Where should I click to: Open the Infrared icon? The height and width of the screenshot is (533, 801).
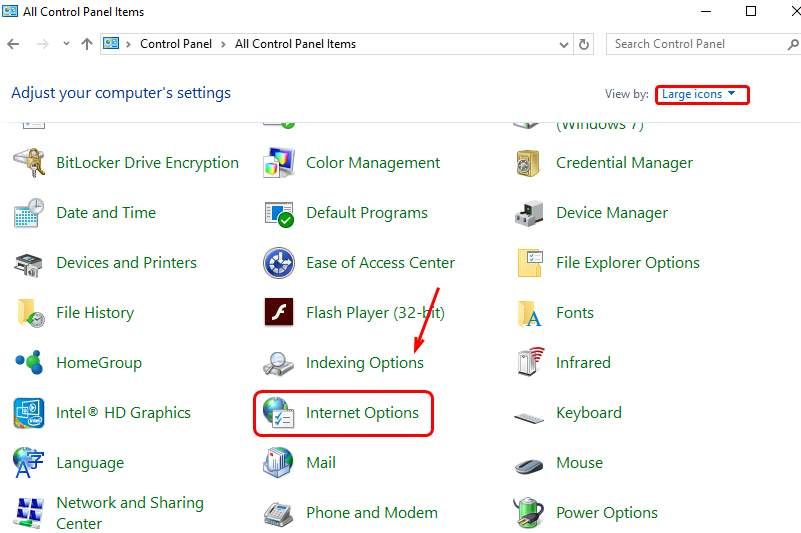coord(530,361)
